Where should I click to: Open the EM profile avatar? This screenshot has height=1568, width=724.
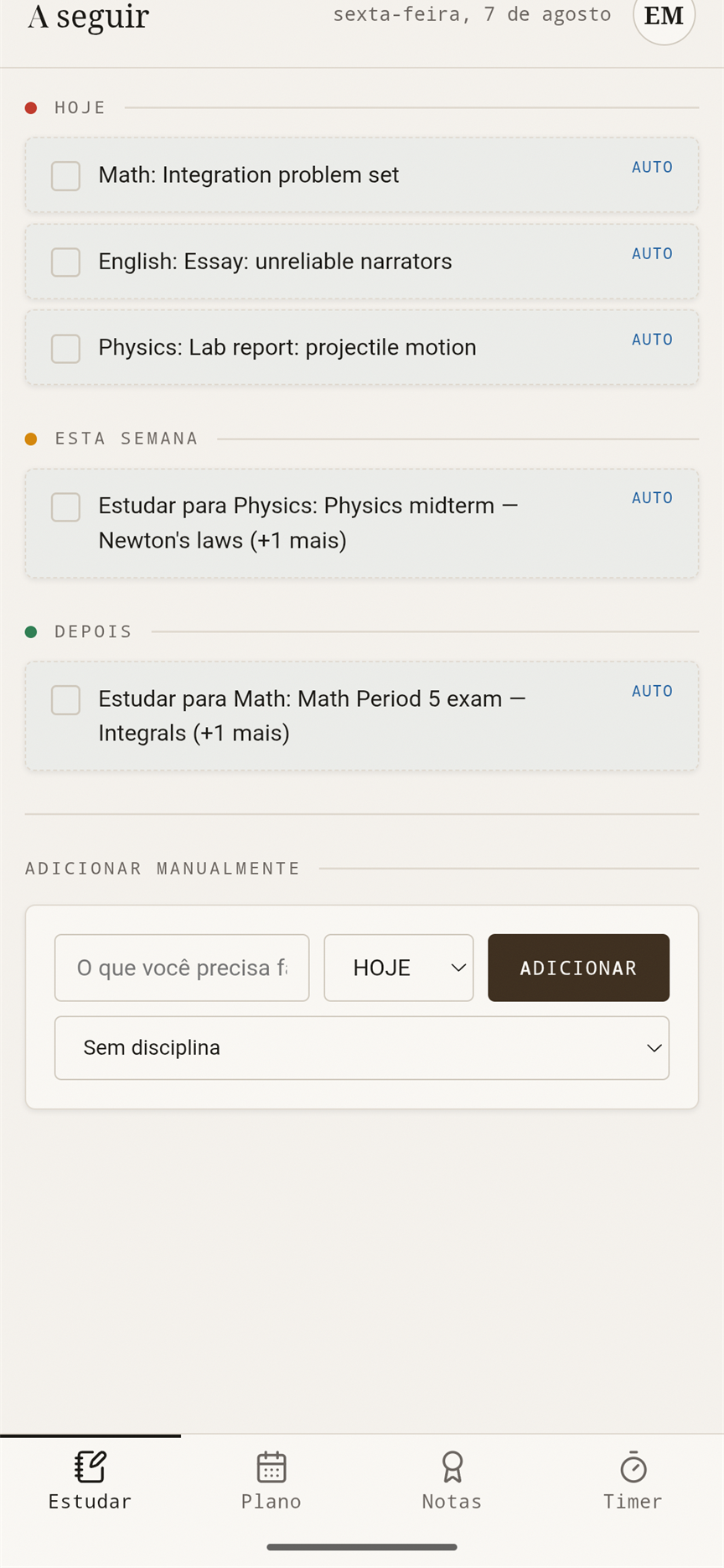point(664,15)
